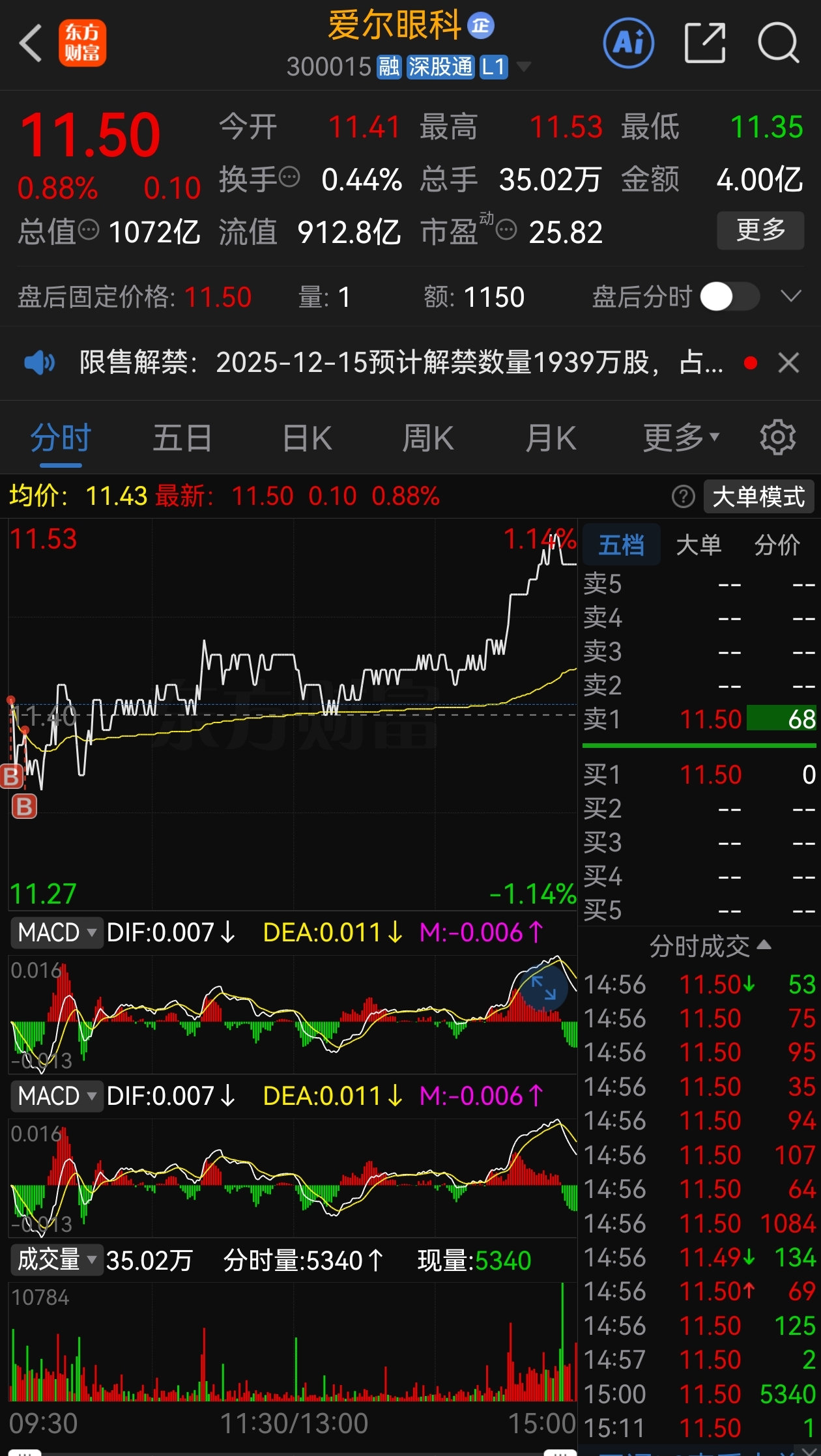This screenshot has height=1456, width=821.
Task: Tap info icon beside 总值
Action: click(89, 229)
